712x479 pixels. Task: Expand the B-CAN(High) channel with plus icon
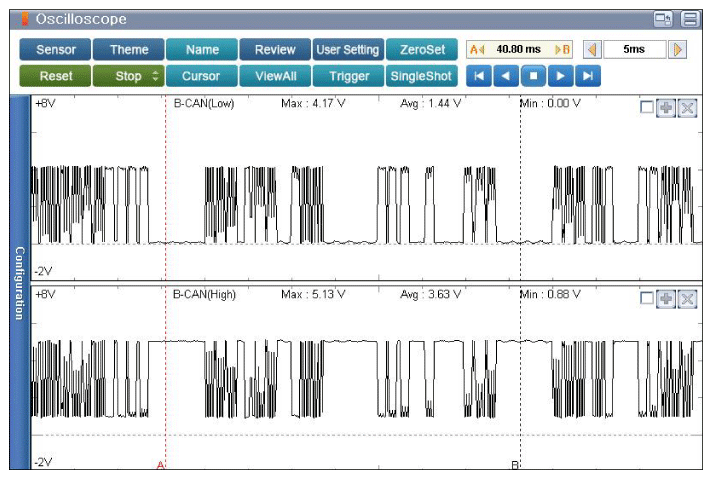click(x=666, y=299)
